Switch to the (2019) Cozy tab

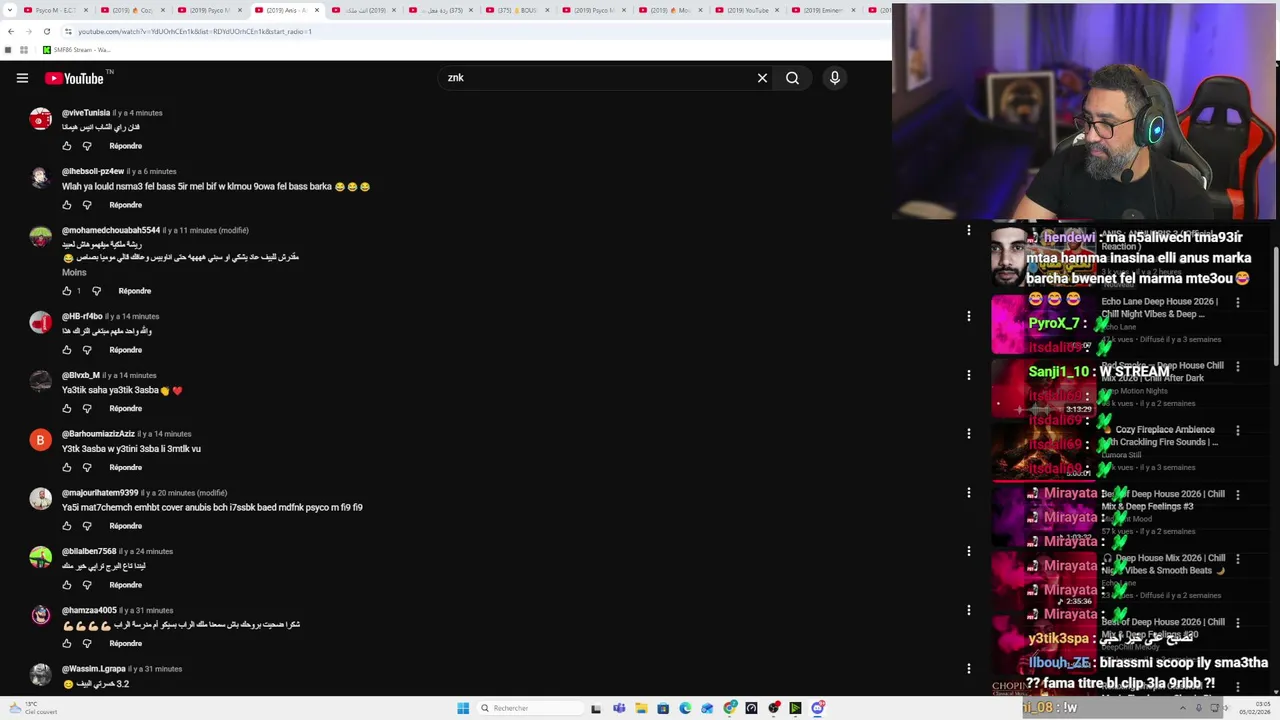132,10
